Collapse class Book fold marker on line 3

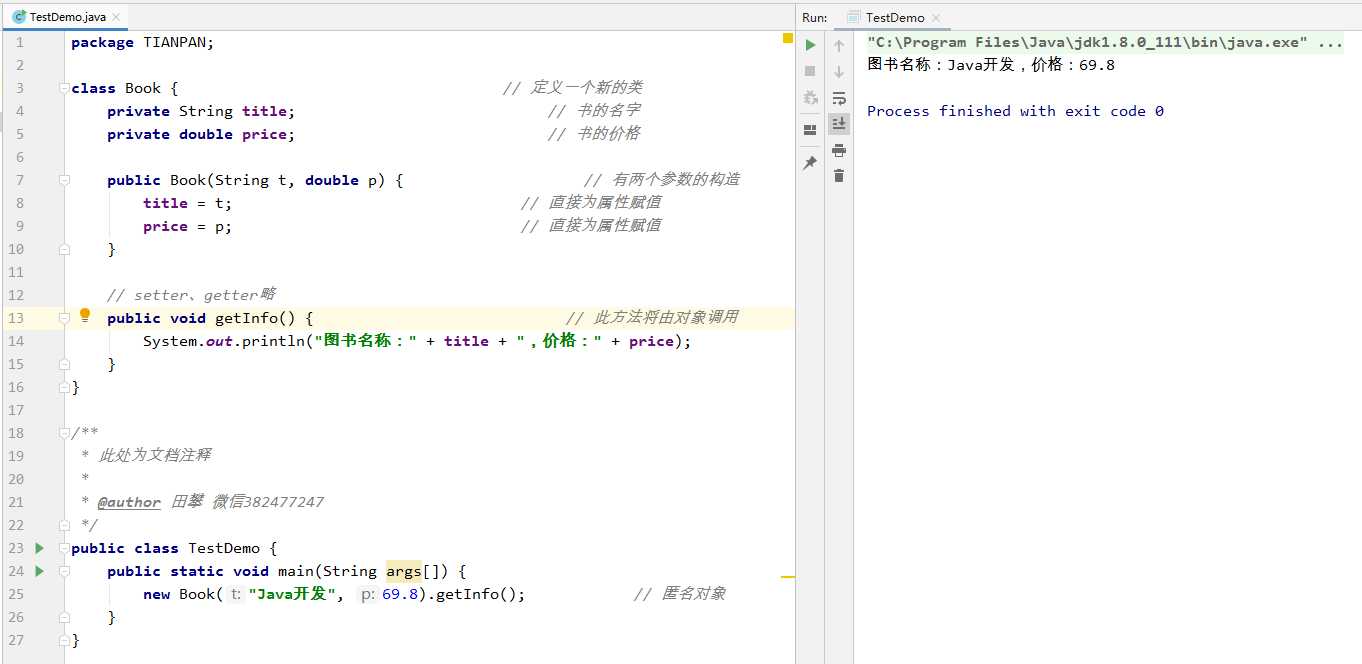pyautogui.click(x=64, y=88)
